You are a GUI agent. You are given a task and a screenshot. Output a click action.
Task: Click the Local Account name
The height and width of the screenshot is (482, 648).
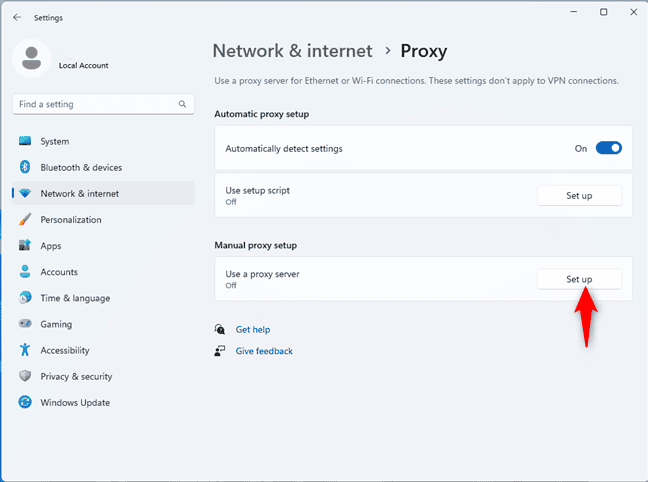[x=83, y=65]
